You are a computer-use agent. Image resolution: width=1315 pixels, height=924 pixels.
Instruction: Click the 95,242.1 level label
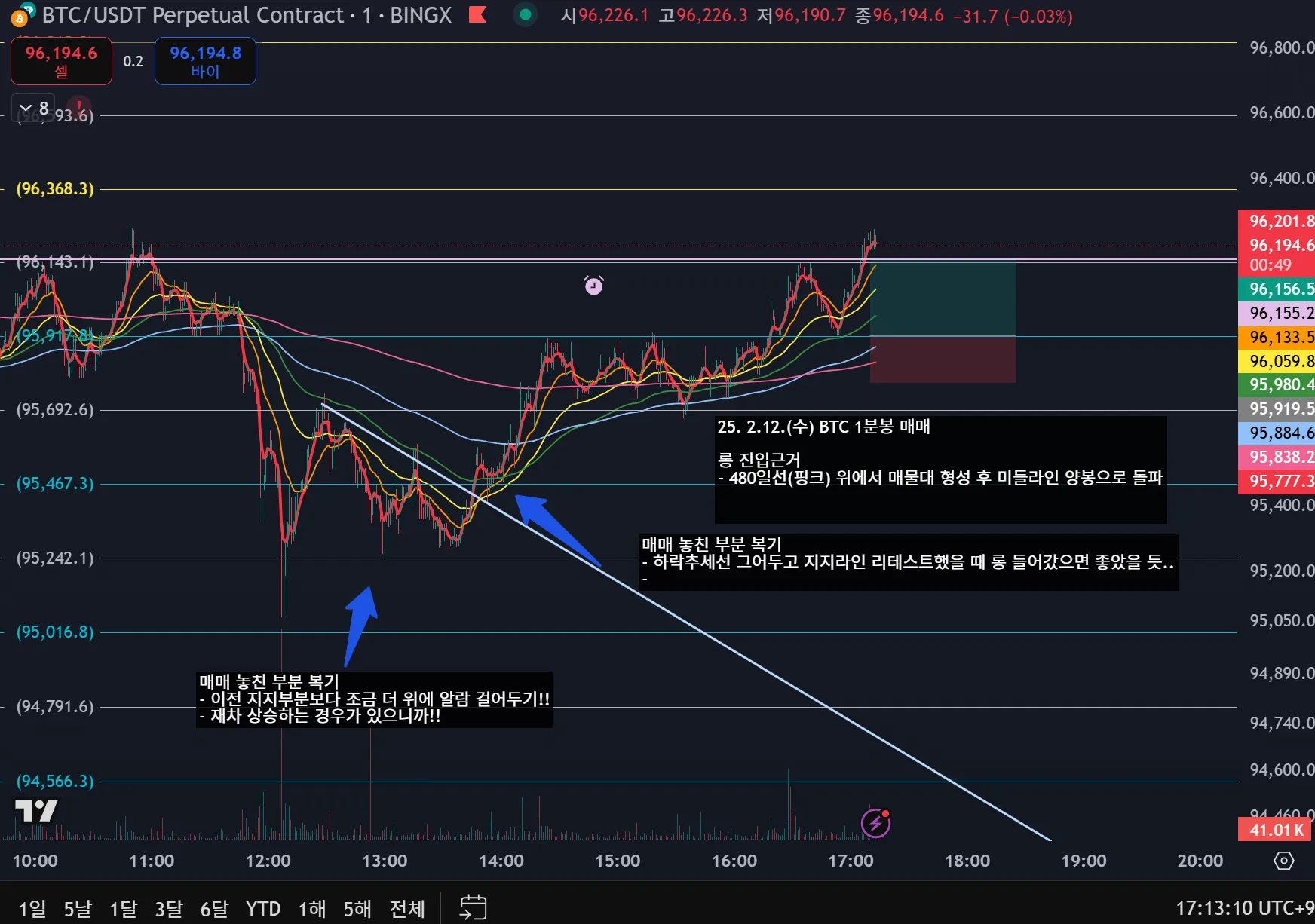pos(55,558)
